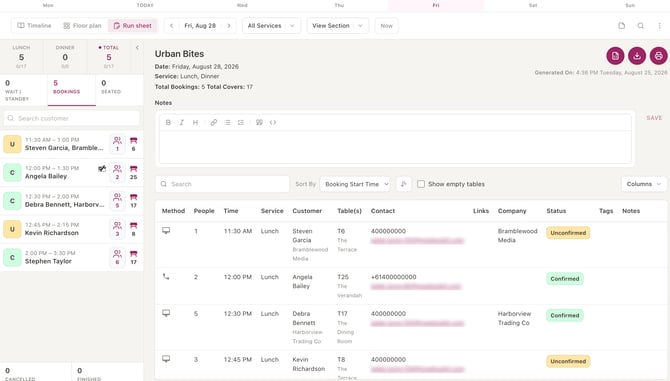Image resolution: width=670 pixels, height=381 pixels.
Task: Select the Total summary count
Action: click(x=109, y=57)
